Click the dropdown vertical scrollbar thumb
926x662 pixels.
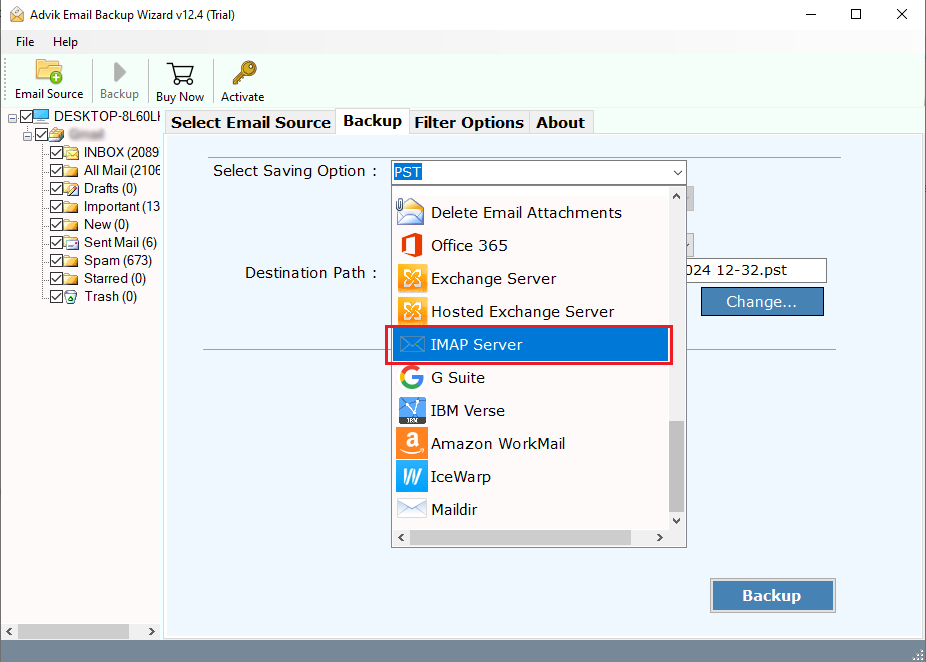[677, 467]
